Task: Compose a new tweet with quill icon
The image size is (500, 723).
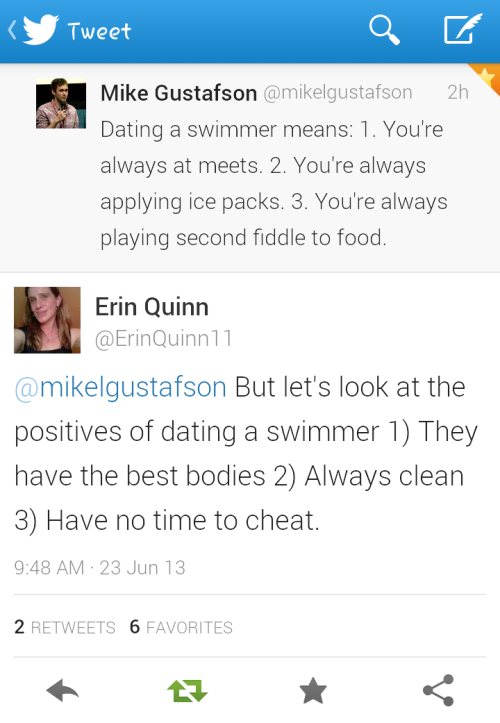Action: (x=463, y=29)
